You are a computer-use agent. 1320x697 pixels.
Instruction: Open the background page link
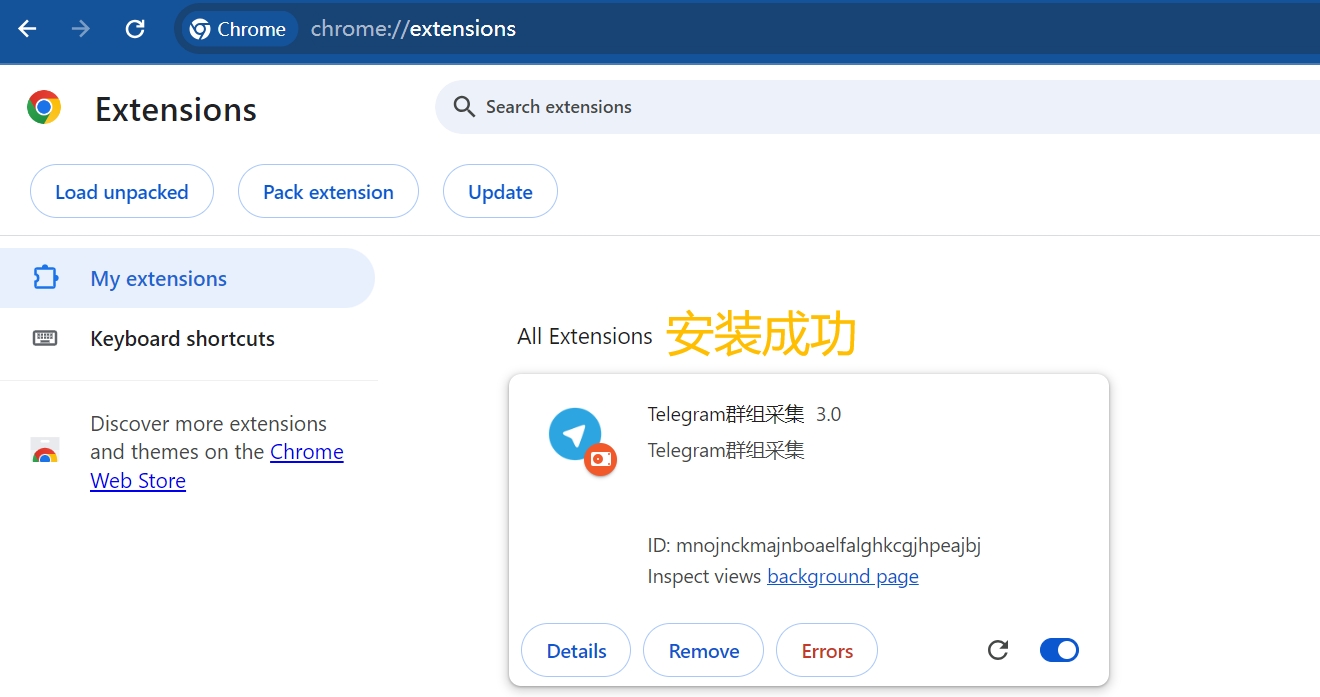(x=842, y=577)
